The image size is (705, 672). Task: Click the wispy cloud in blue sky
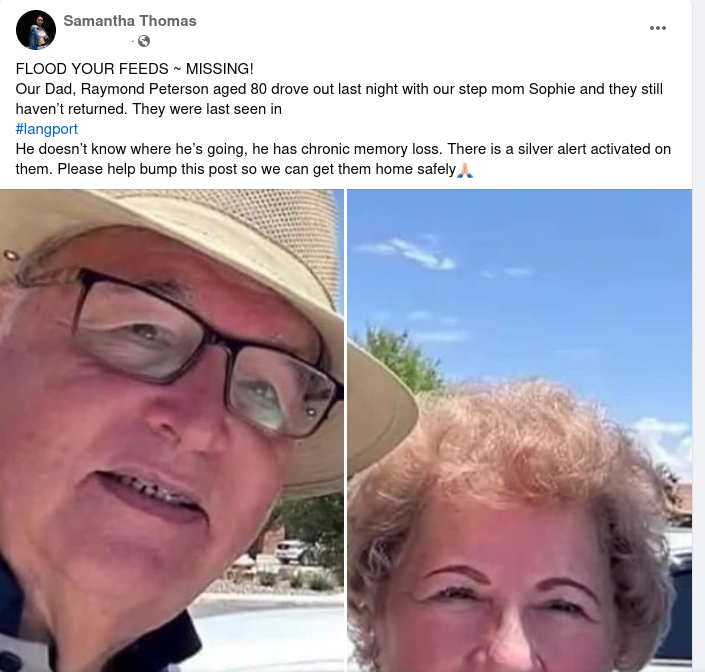pos(407,253)
